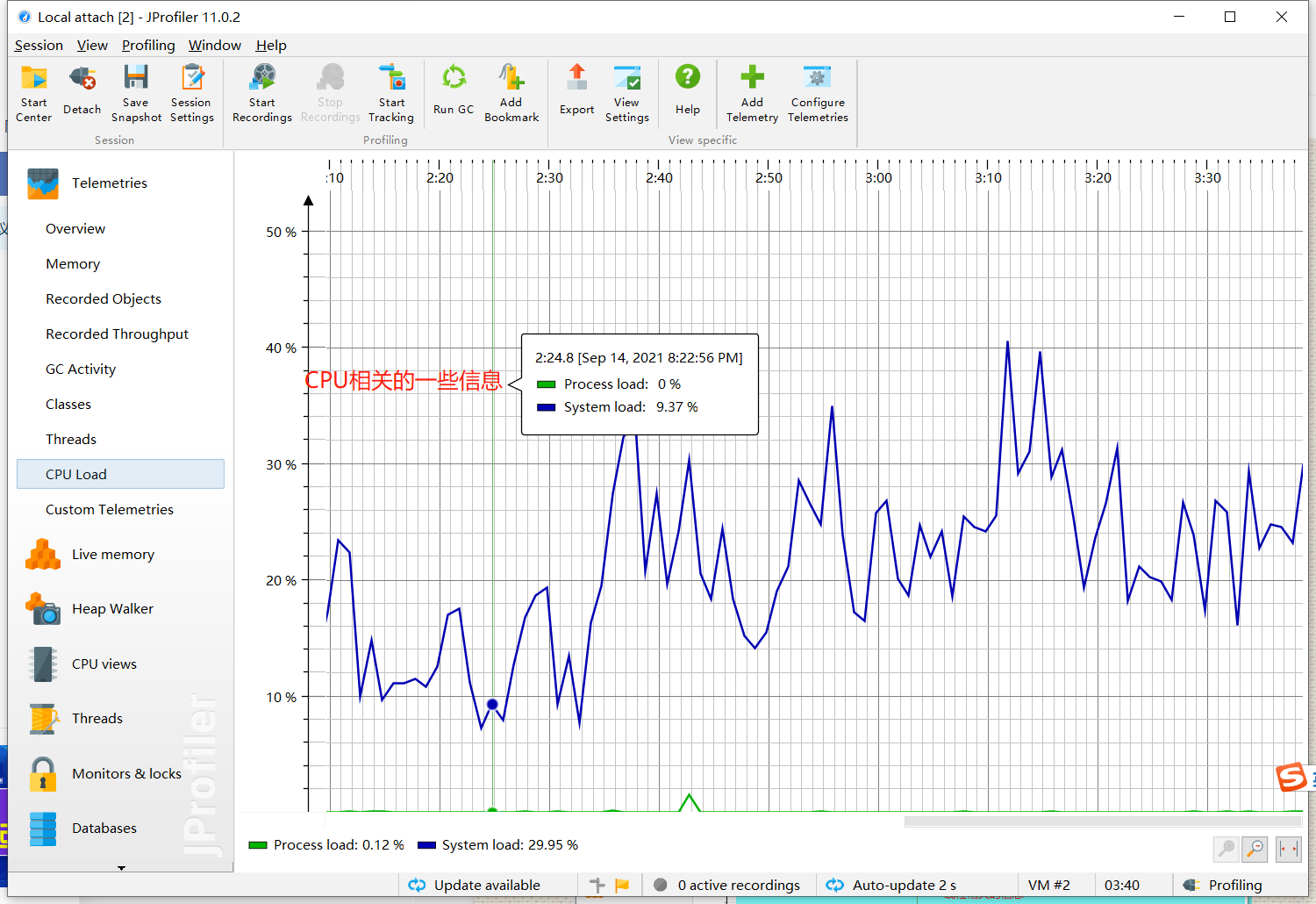Expand the CPU views section
Viewport: 1316px width, 904px height.
[x=104, y=664]
